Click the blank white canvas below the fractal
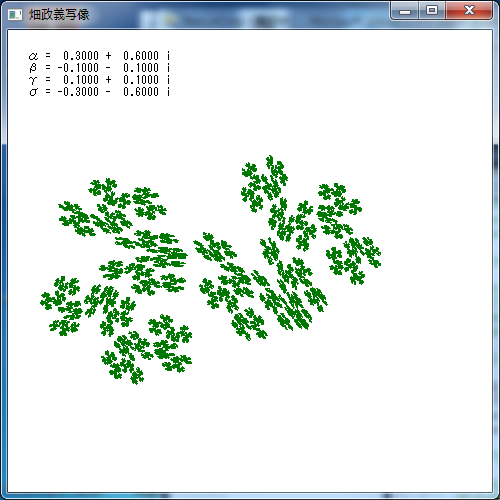Viewport: 500px width, 500px height. (x=250, y=433)
